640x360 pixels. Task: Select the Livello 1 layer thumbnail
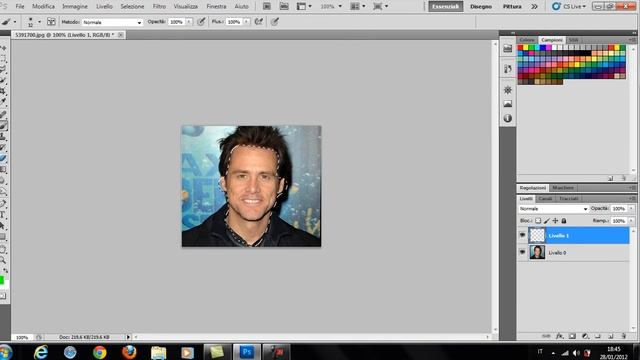pyautogui.click(x=537, y=236)
